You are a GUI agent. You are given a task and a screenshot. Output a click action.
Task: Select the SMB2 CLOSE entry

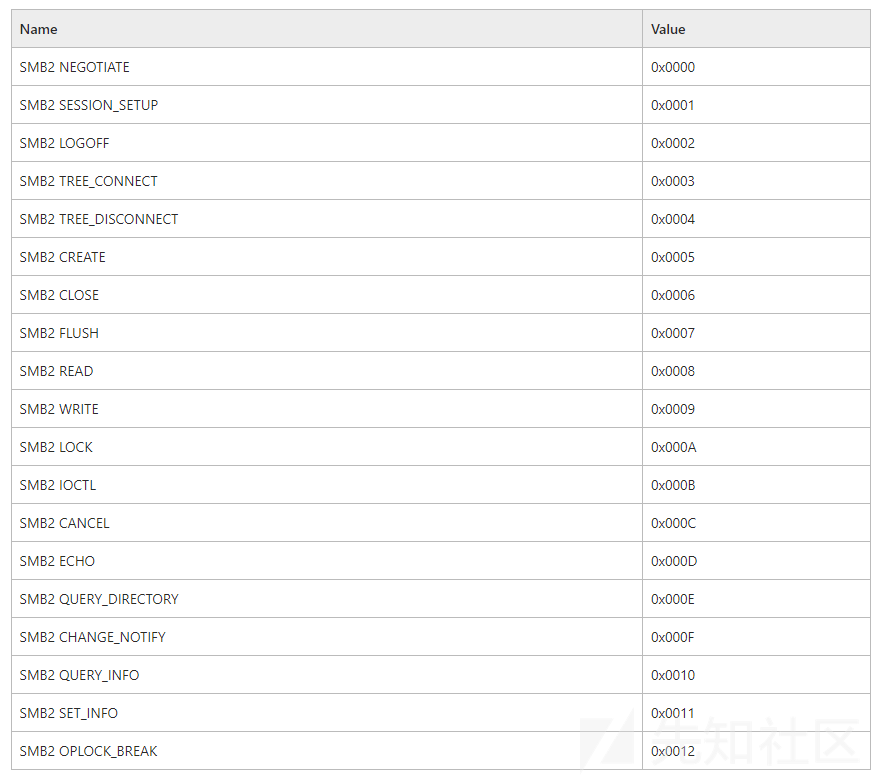59,295
